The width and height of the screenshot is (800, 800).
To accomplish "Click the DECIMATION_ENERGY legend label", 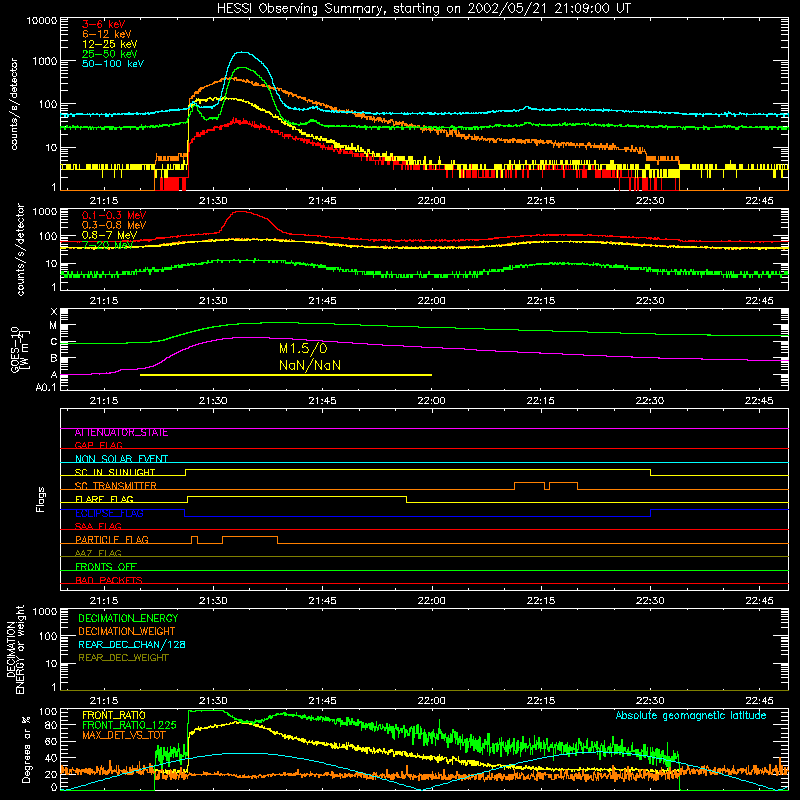I will pos(128,618).
